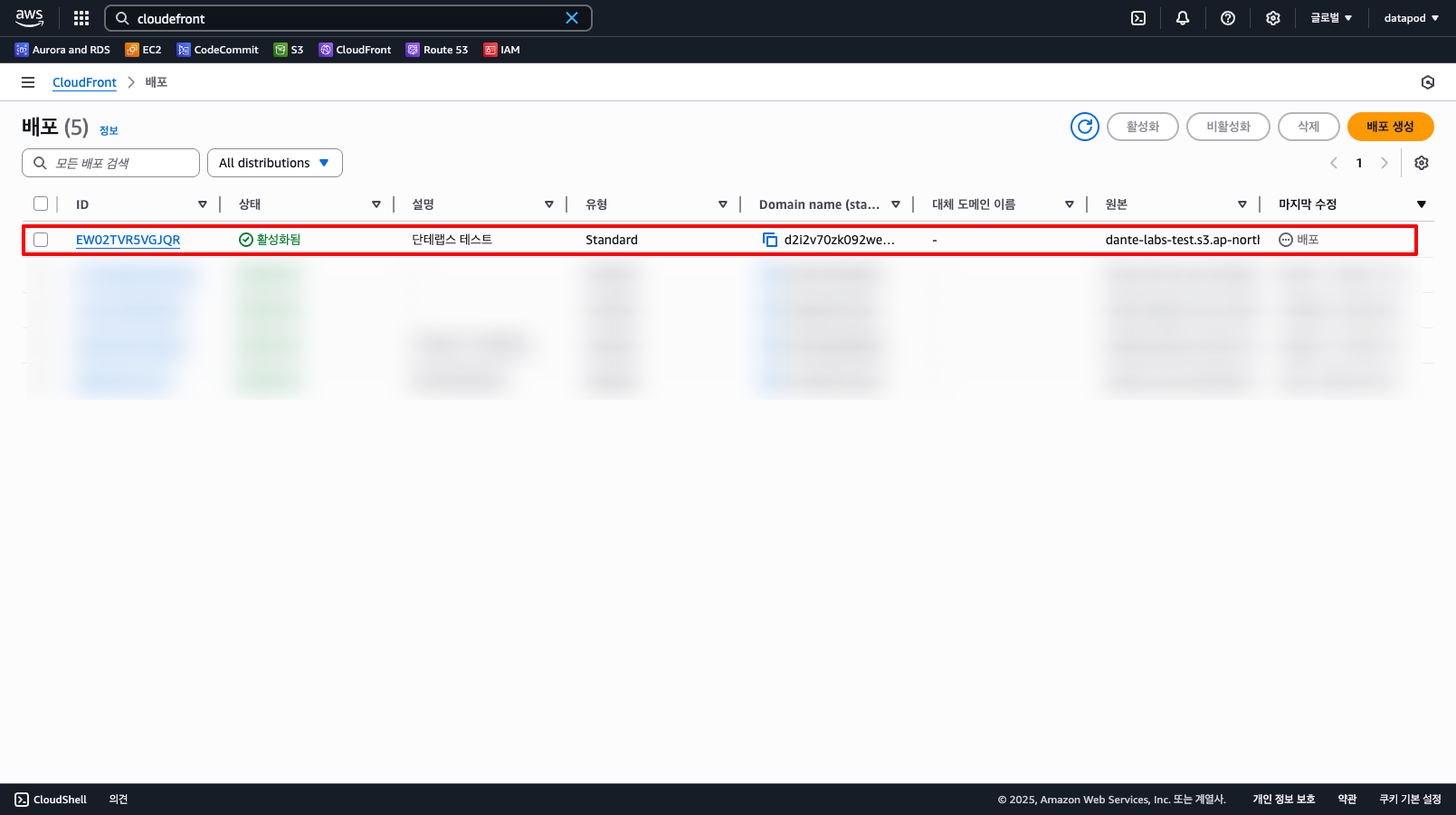The image size is (1456, 815).
Task: Click the 비활성화 button
Action: (1228, 127)
